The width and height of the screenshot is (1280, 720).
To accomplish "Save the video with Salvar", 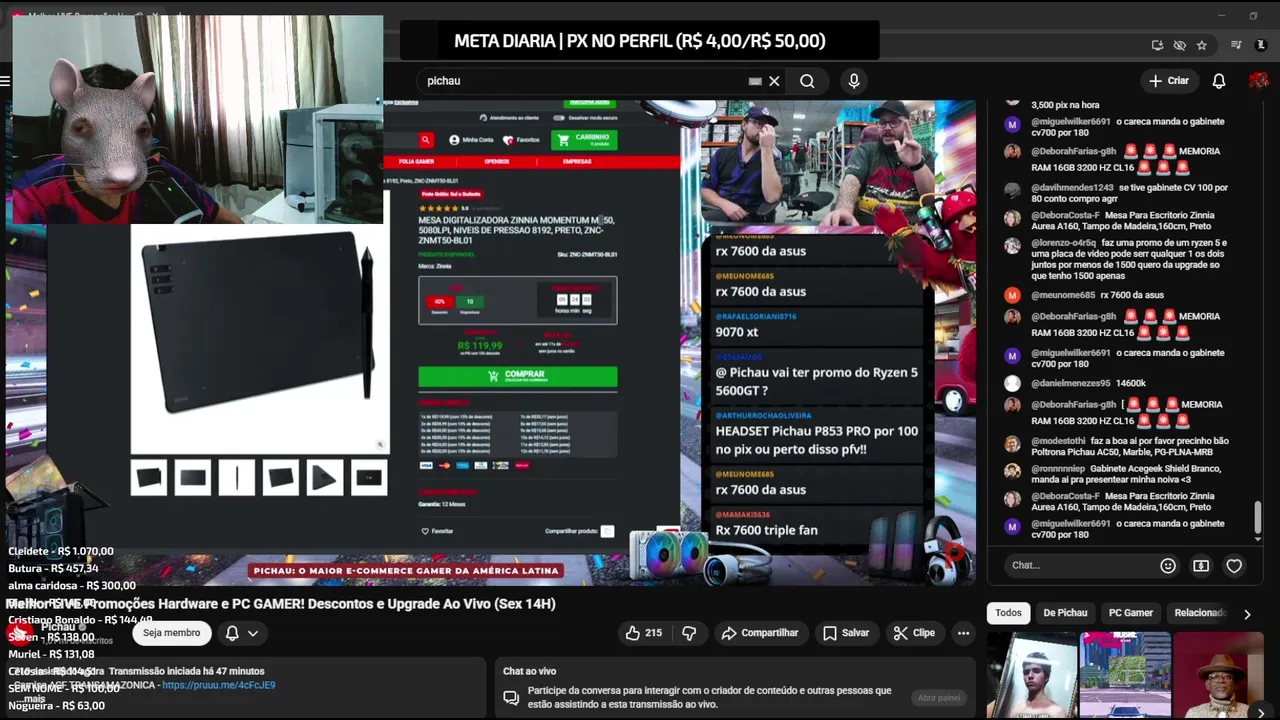I will 846,633.
